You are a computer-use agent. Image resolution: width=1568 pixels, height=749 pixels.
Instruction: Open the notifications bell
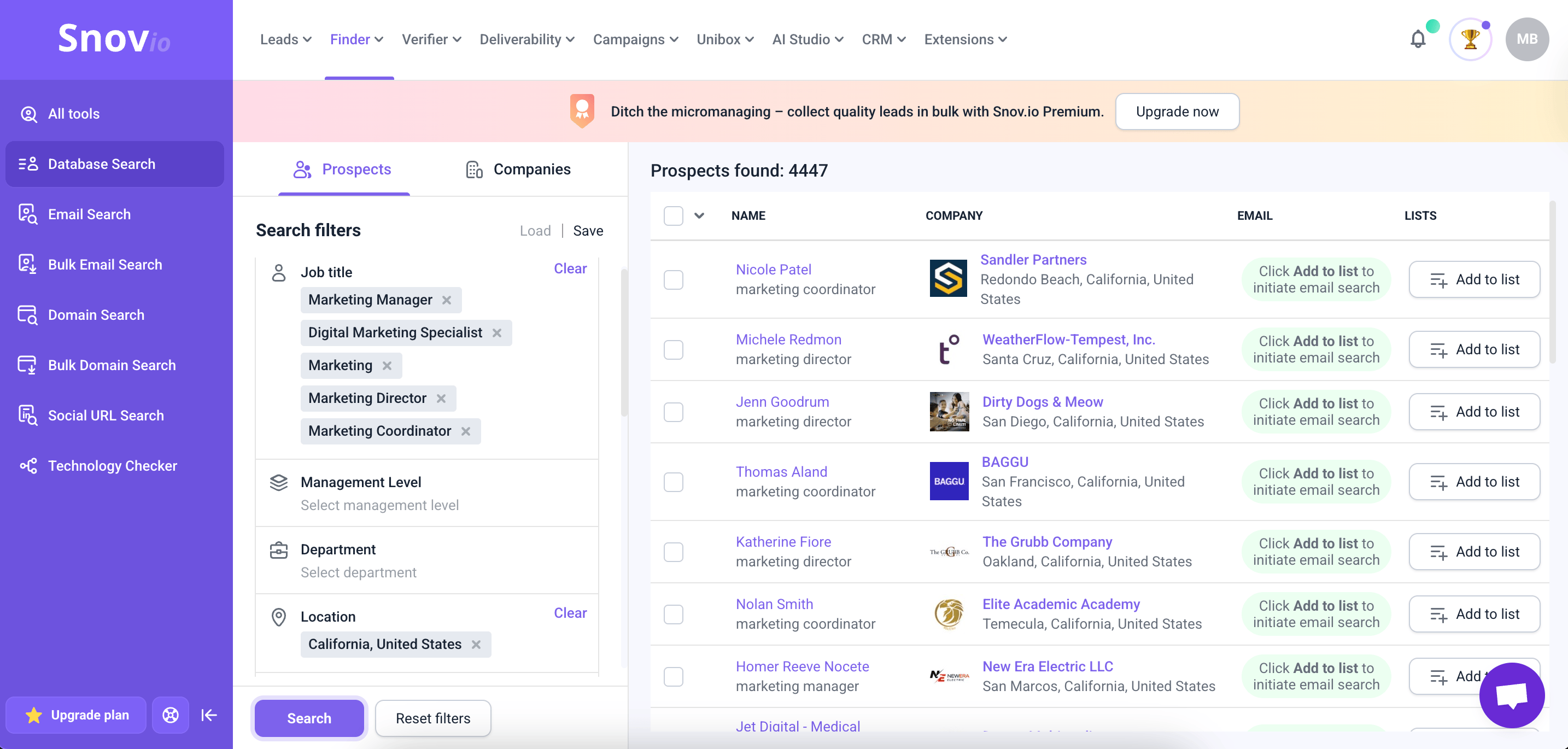click(1418, 38)
